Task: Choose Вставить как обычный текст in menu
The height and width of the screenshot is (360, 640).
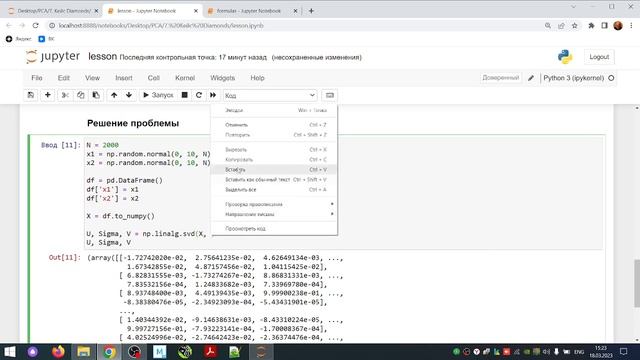Action: pos(275,180)
